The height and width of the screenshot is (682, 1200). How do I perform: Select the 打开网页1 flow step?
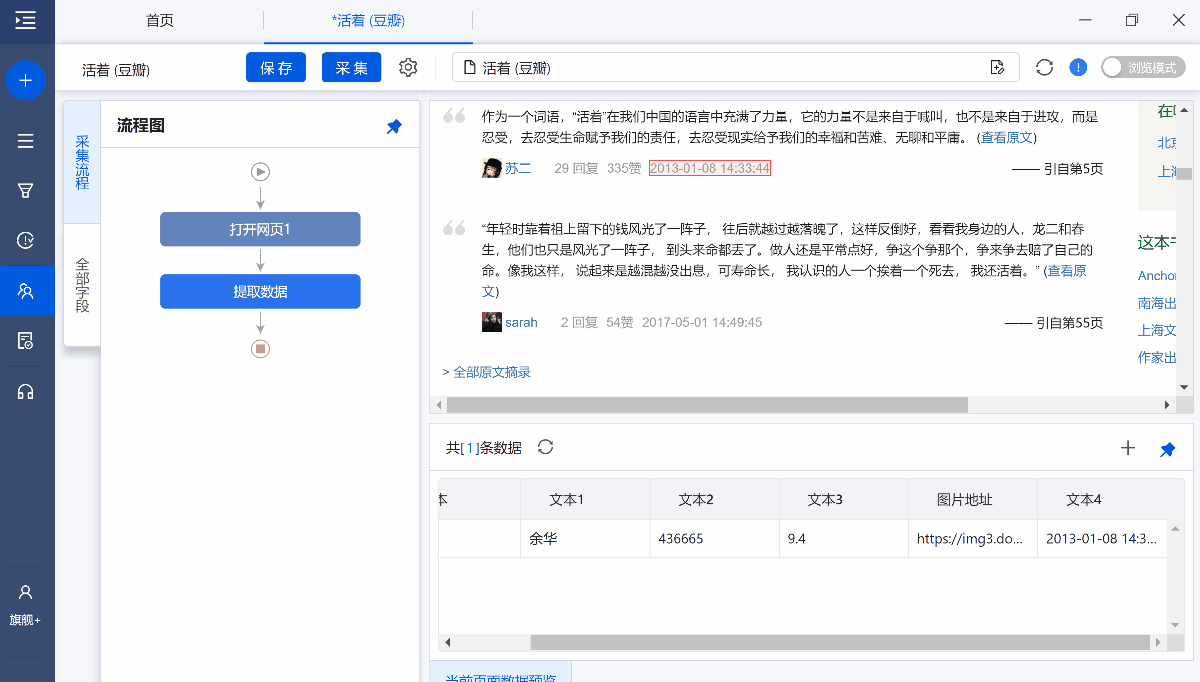coord(260,229)
